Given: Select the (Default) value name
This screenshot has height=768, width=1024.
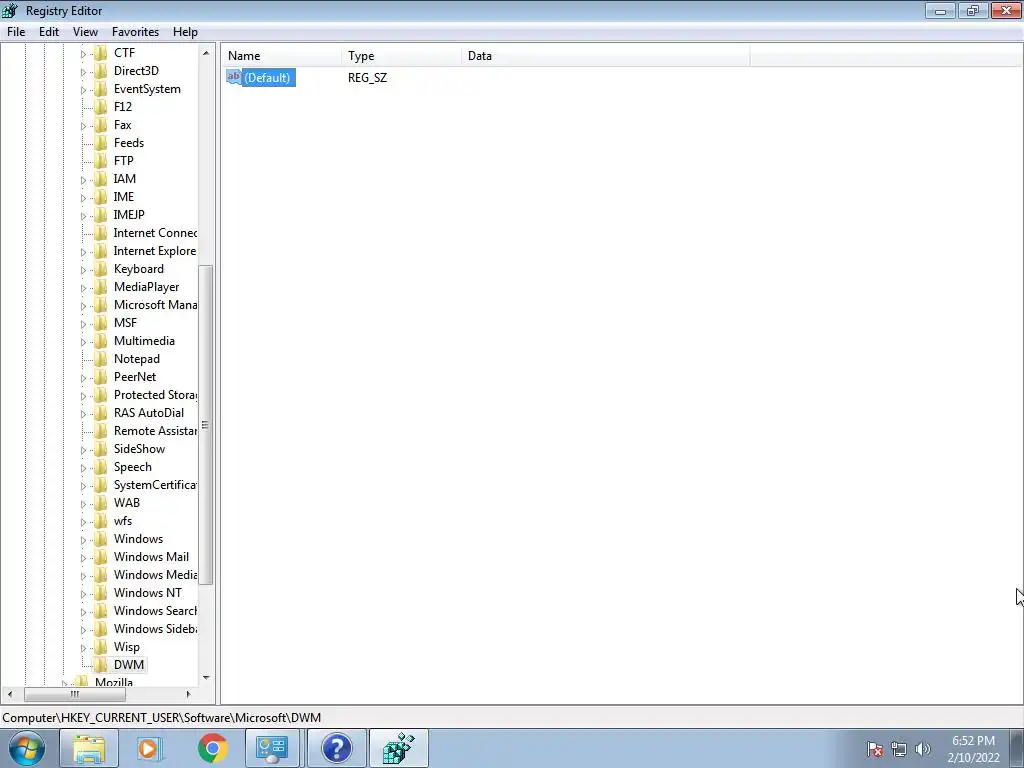Looking at the screenshot, I should point(267,78).
